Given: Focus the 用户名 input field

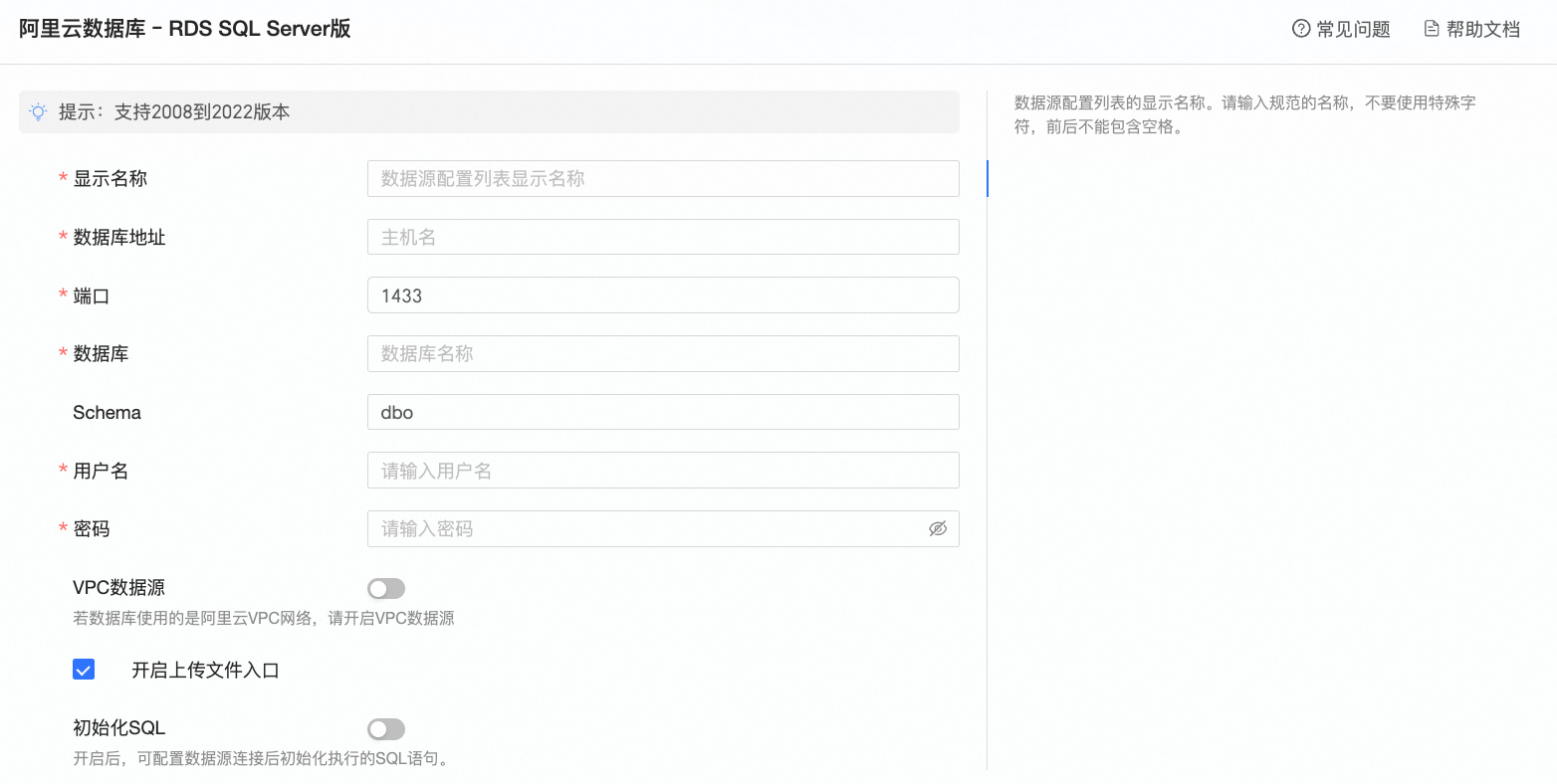Looking at the screenshot, I should 663,471.
